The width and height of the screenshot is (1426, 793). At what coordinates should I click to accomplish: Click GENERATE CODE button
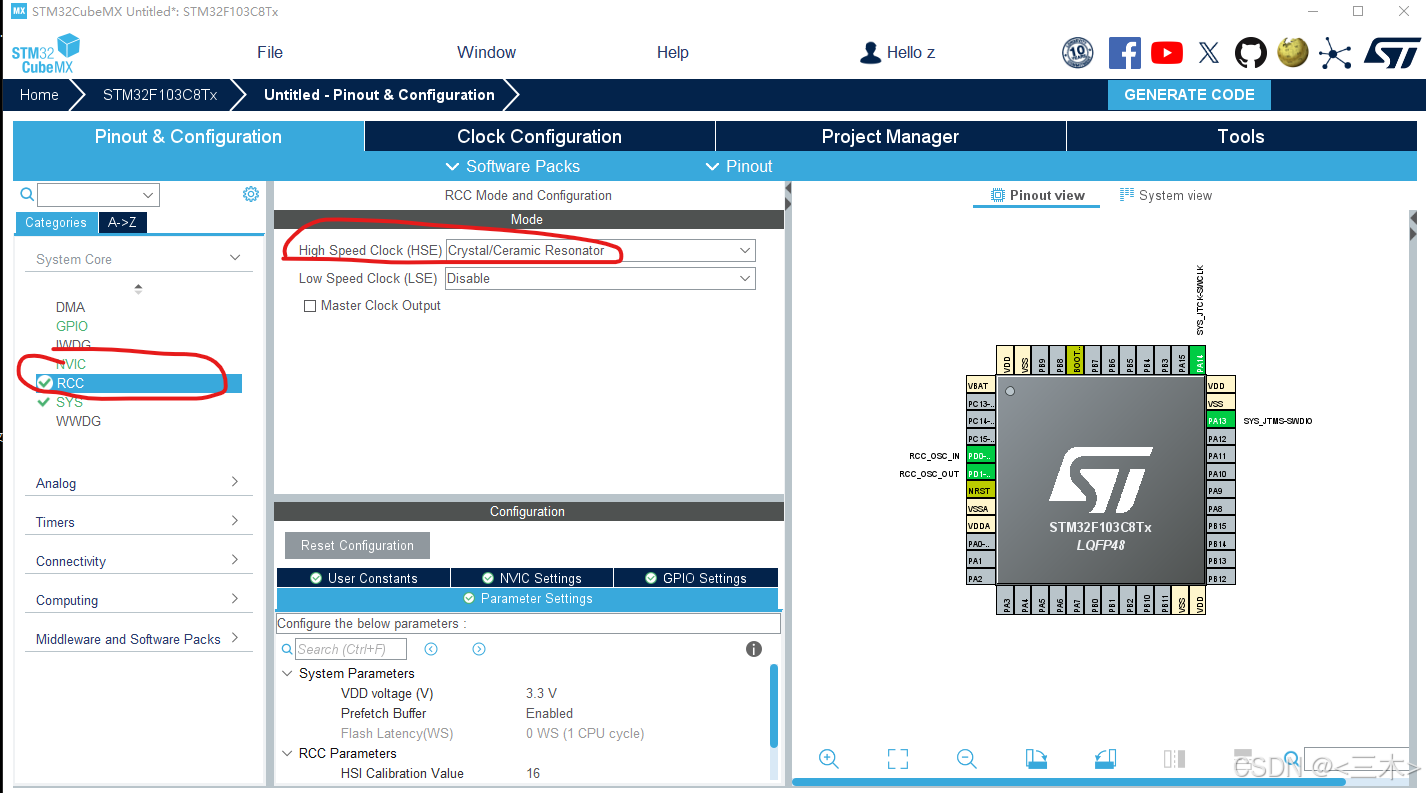tap(1189, 95)
